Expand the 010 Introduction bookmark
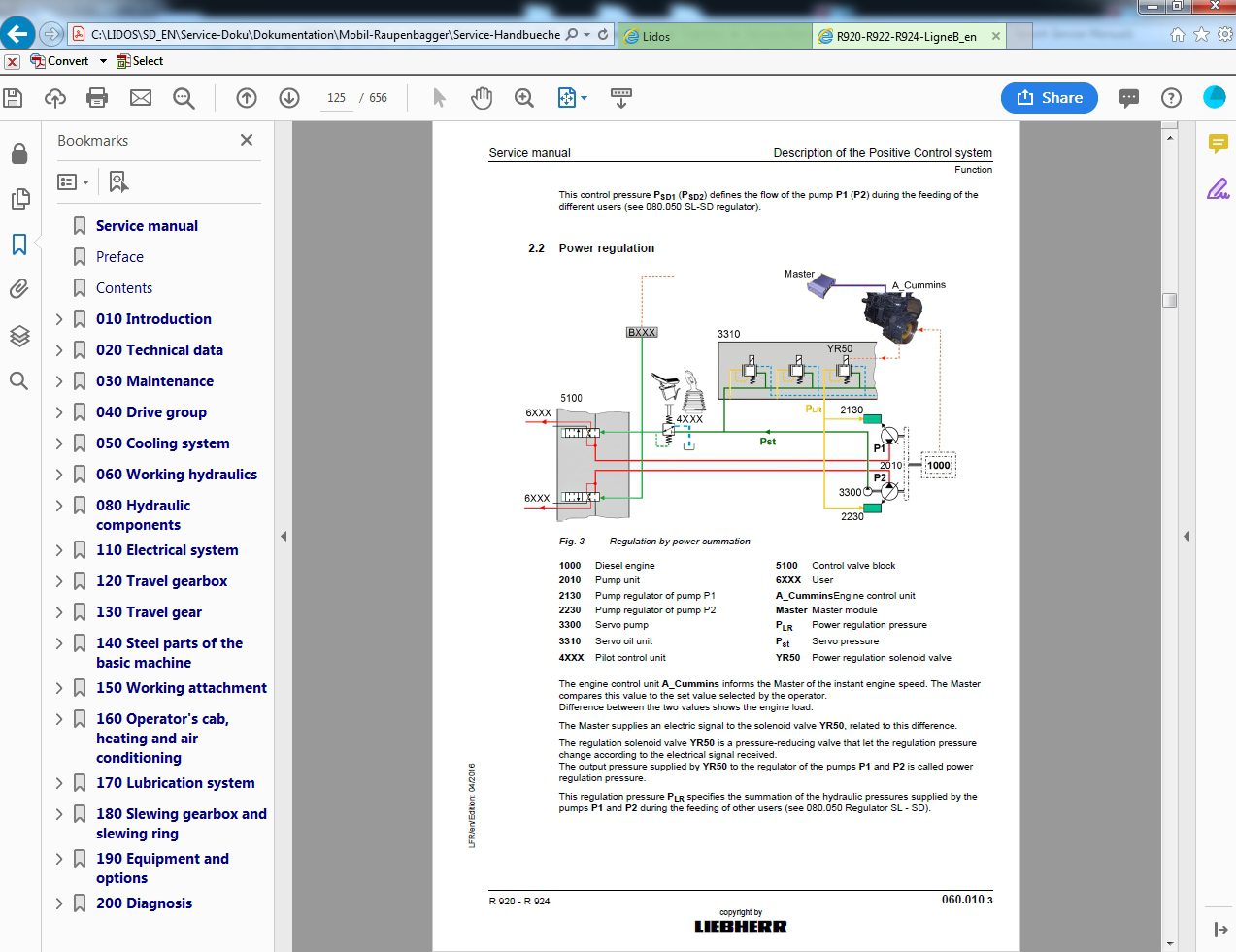Image resolution: width=1236 pixels, height=952 pixels. [x=59, y=319]
